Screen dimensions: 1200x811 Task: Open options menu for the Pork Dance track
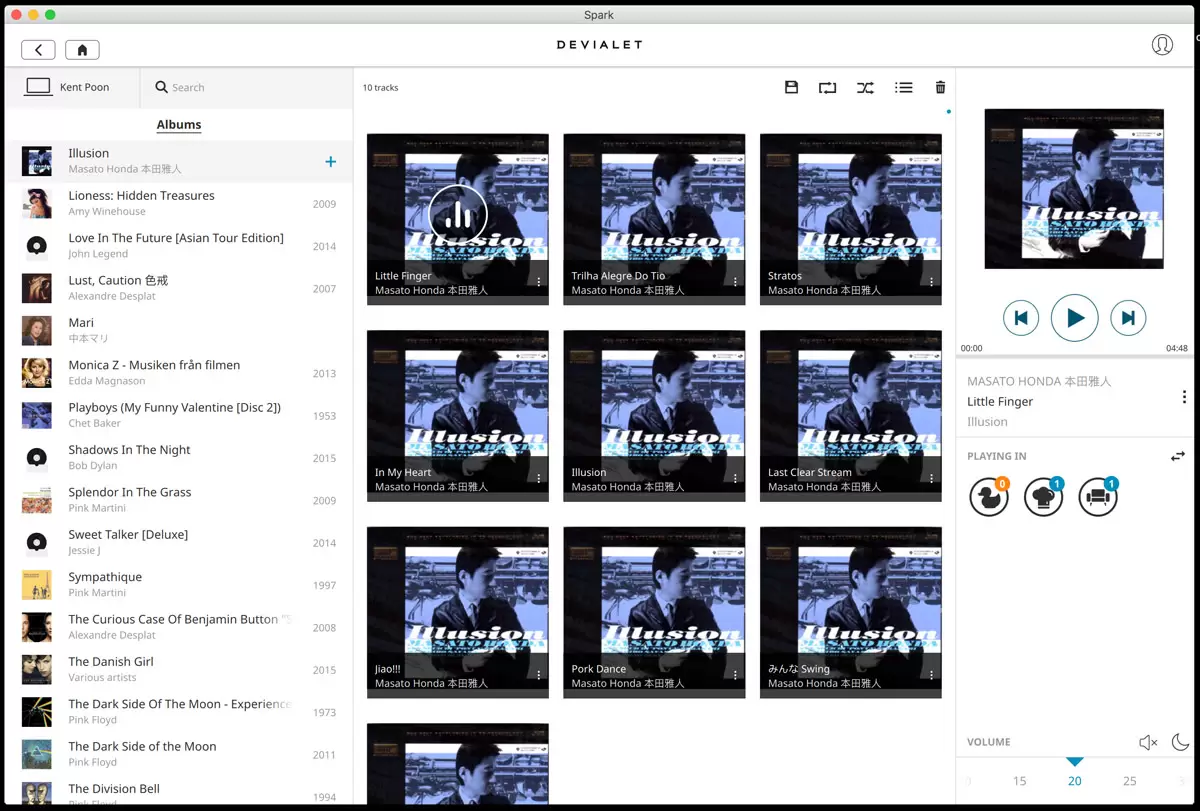[x=735, y=676]
